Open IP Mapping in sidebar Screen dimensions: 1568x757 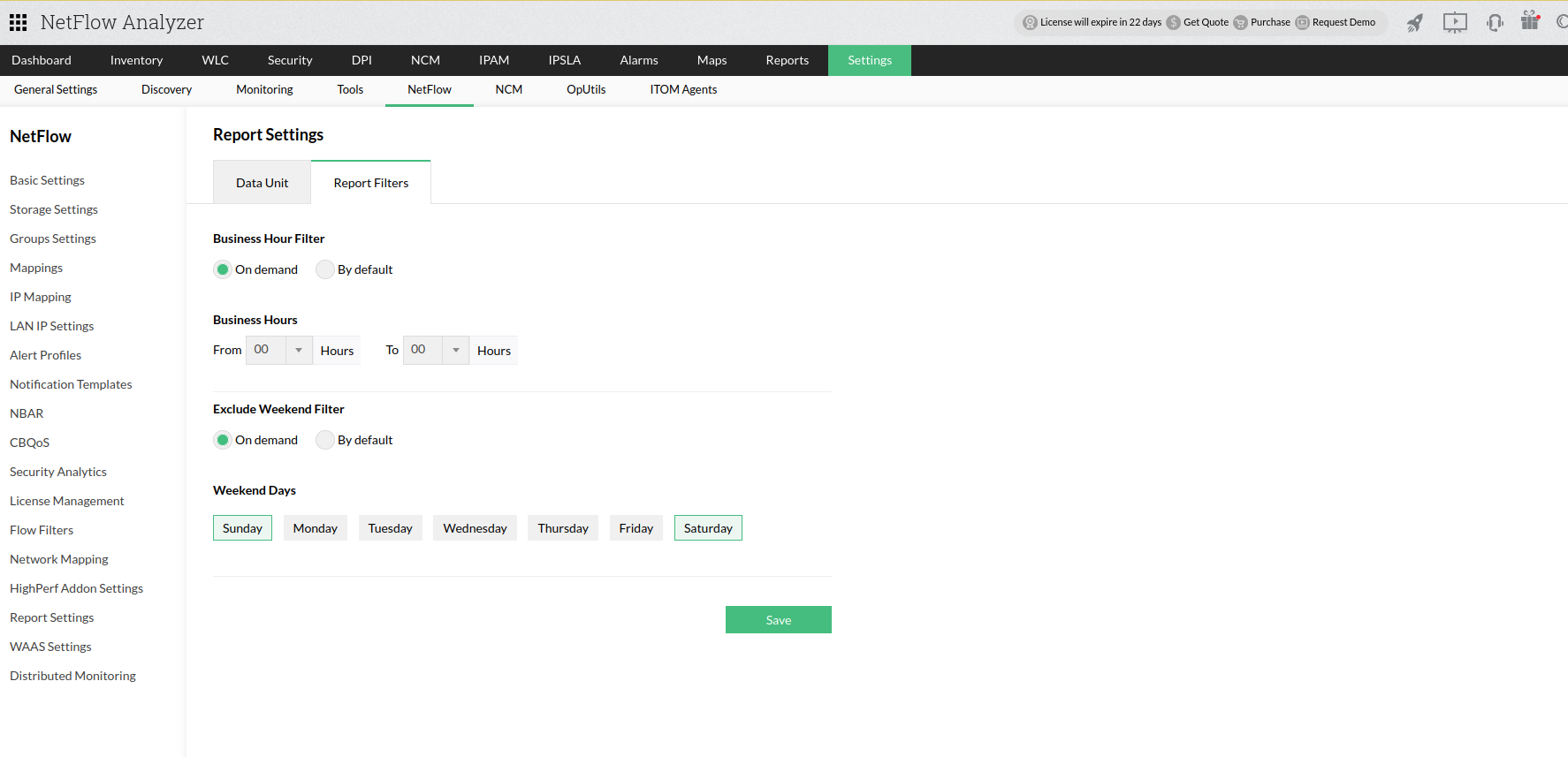[x=41, y=297]
